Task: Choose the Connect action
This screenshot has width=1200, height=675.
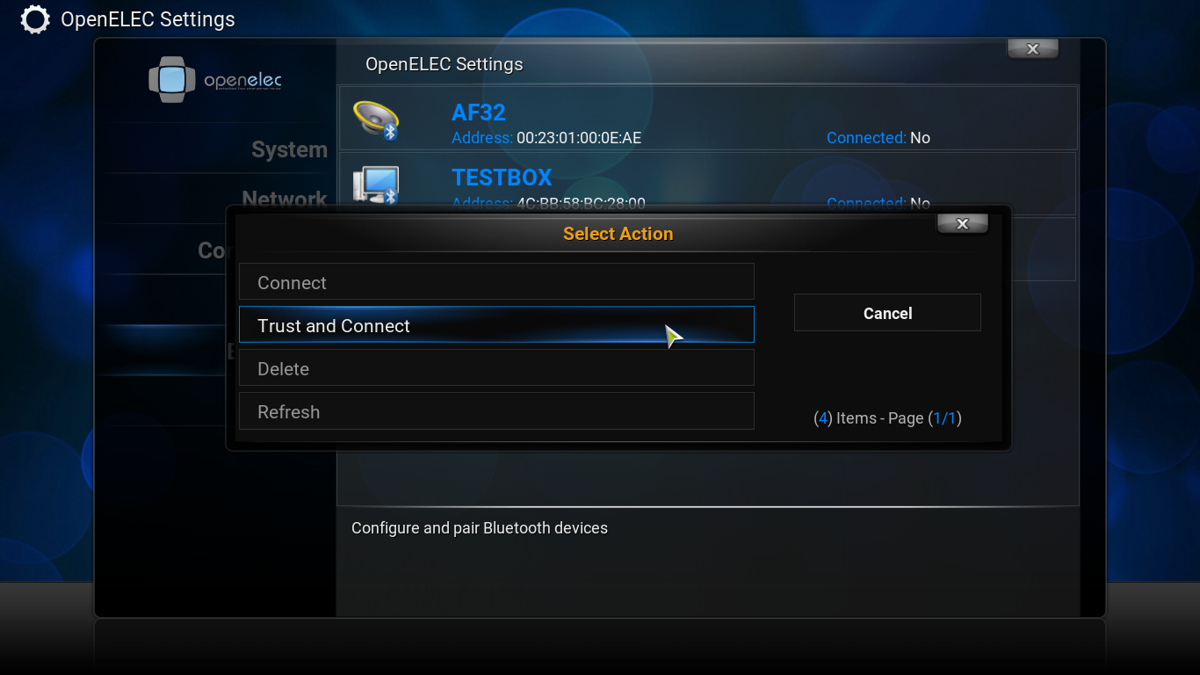Action: [496, 282]
